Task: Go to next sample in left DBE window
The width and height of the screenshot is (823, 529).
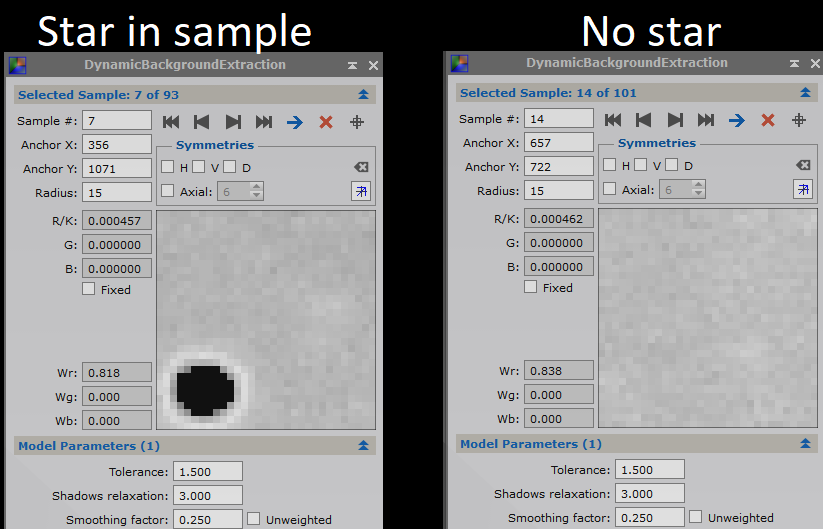Action: click(x=233, y=122)
